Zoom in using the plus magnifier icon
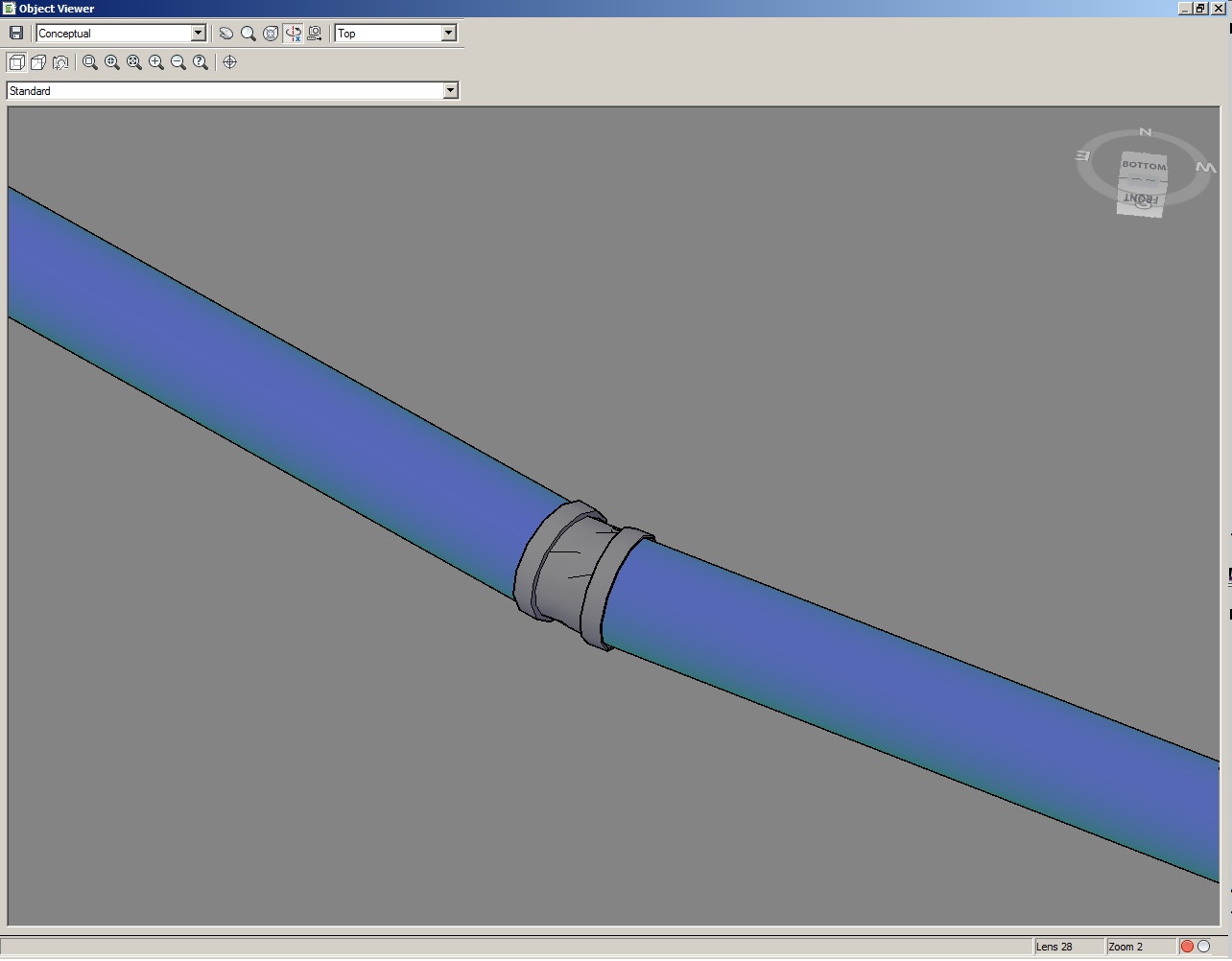Viewport: 1232px width, 961px height. coord(155,62)
